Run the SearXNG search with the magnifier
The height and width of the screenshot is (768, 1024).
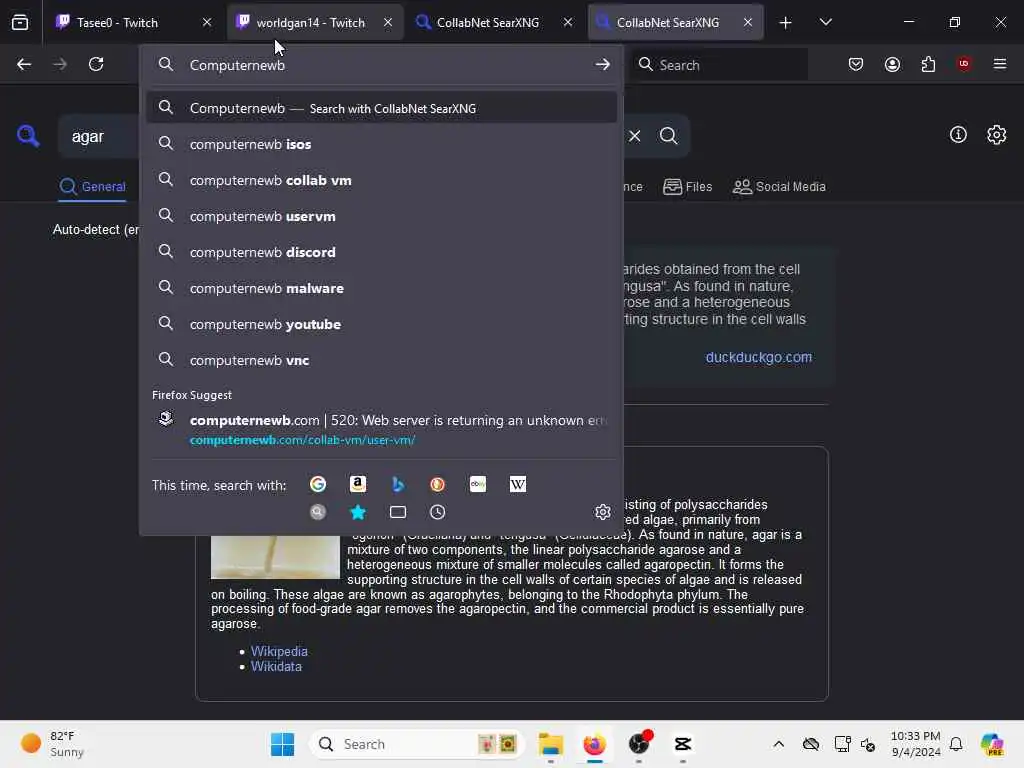pyautogui.click(x=668, y=136)
